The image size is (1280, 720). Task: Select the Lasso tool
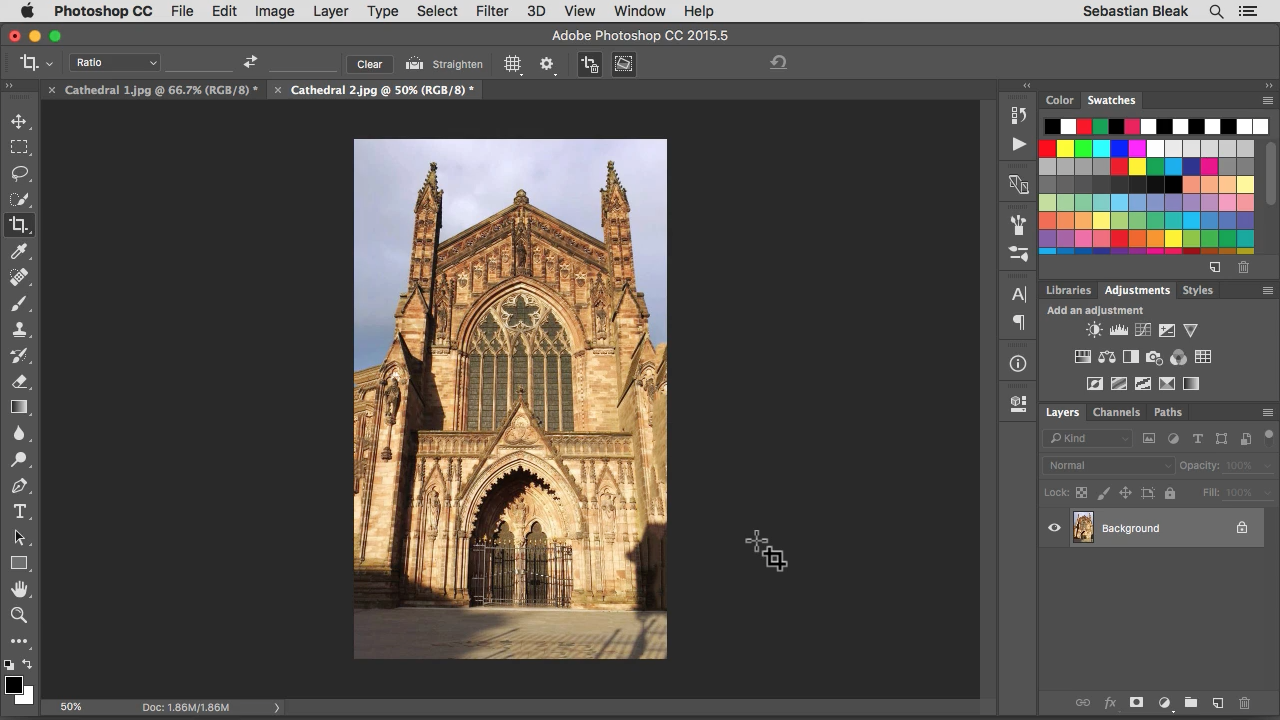coord(19,173)
